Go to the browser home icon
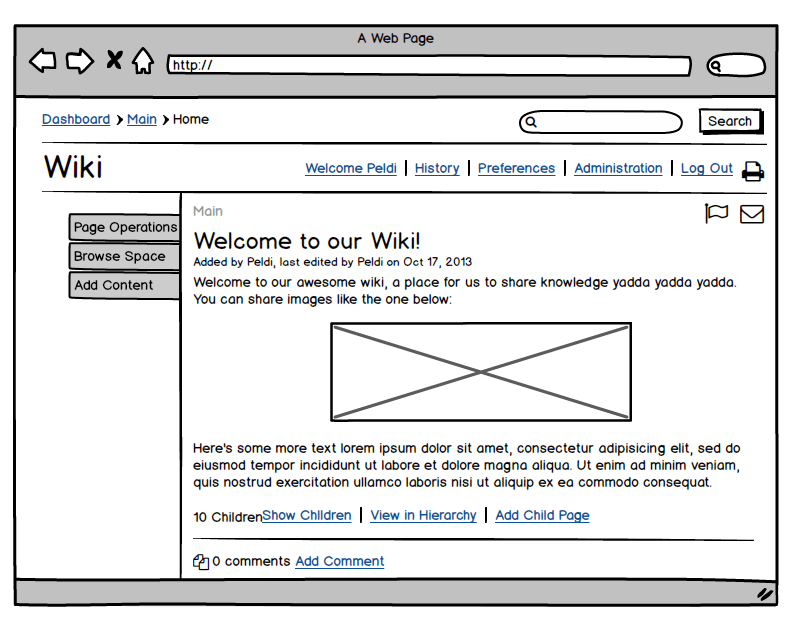This screenshot has width=799, height=617. click(x=143, y=61)
